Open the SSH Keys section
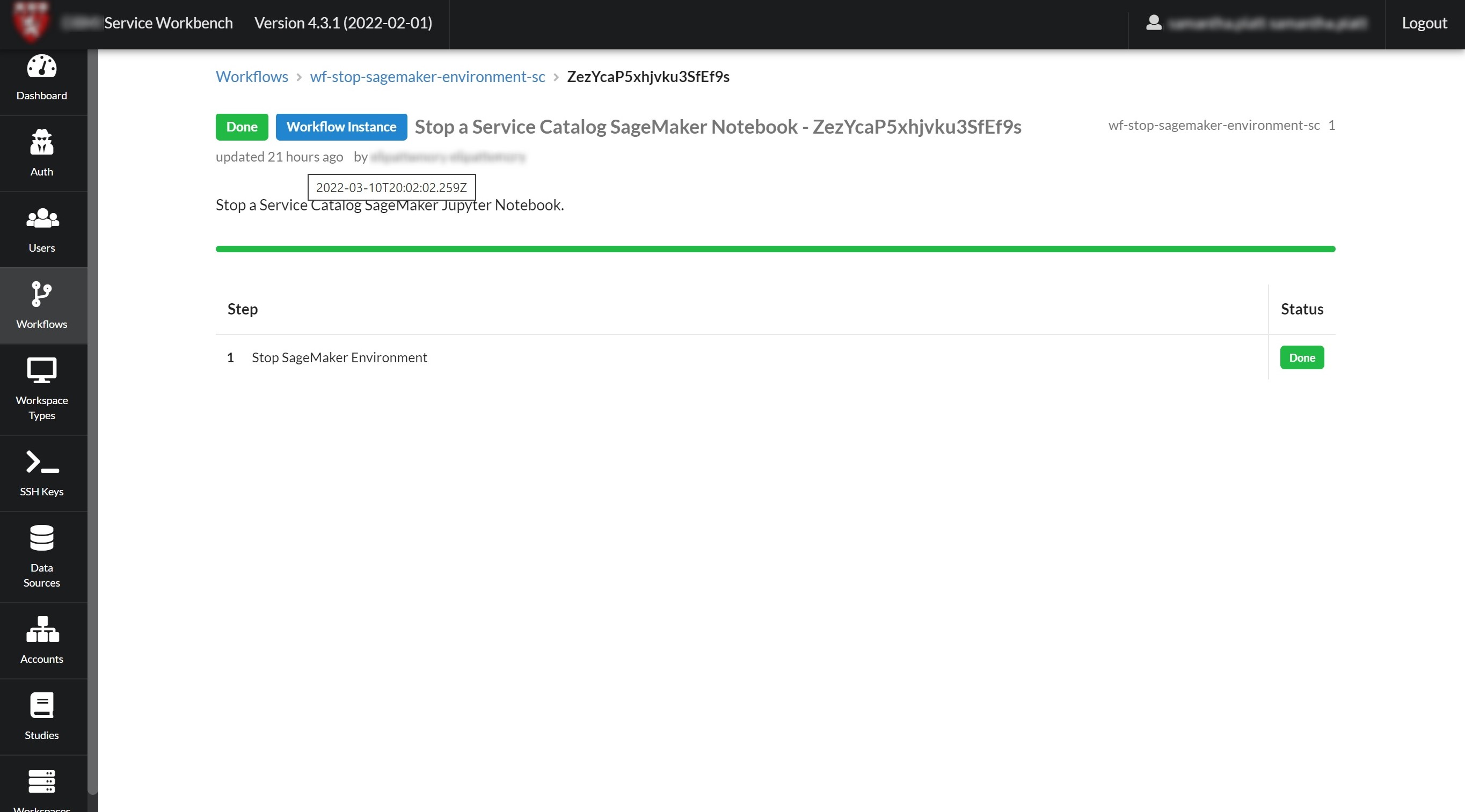This screenshot has width=1465, height=812. (x=41, y=472)
